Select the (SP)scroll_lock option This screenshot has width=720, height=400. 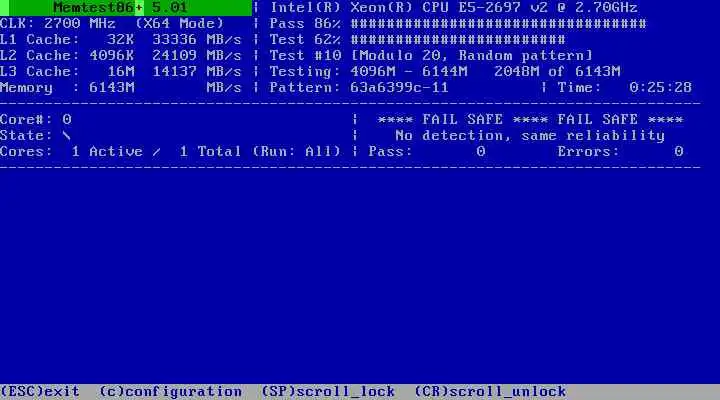(x=328, y=392)
